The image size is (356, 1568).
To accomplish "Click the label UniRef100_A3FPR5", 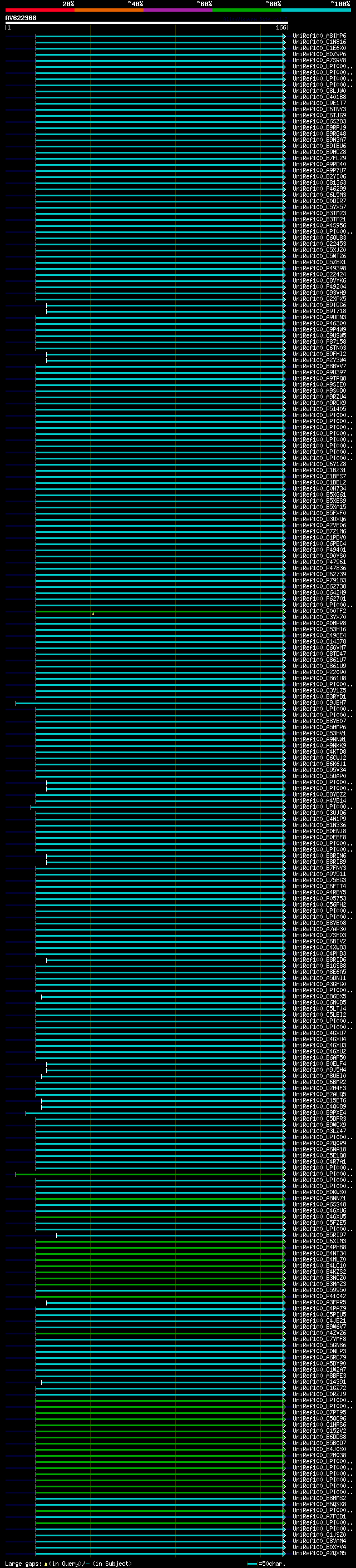I will point(319,1302).
